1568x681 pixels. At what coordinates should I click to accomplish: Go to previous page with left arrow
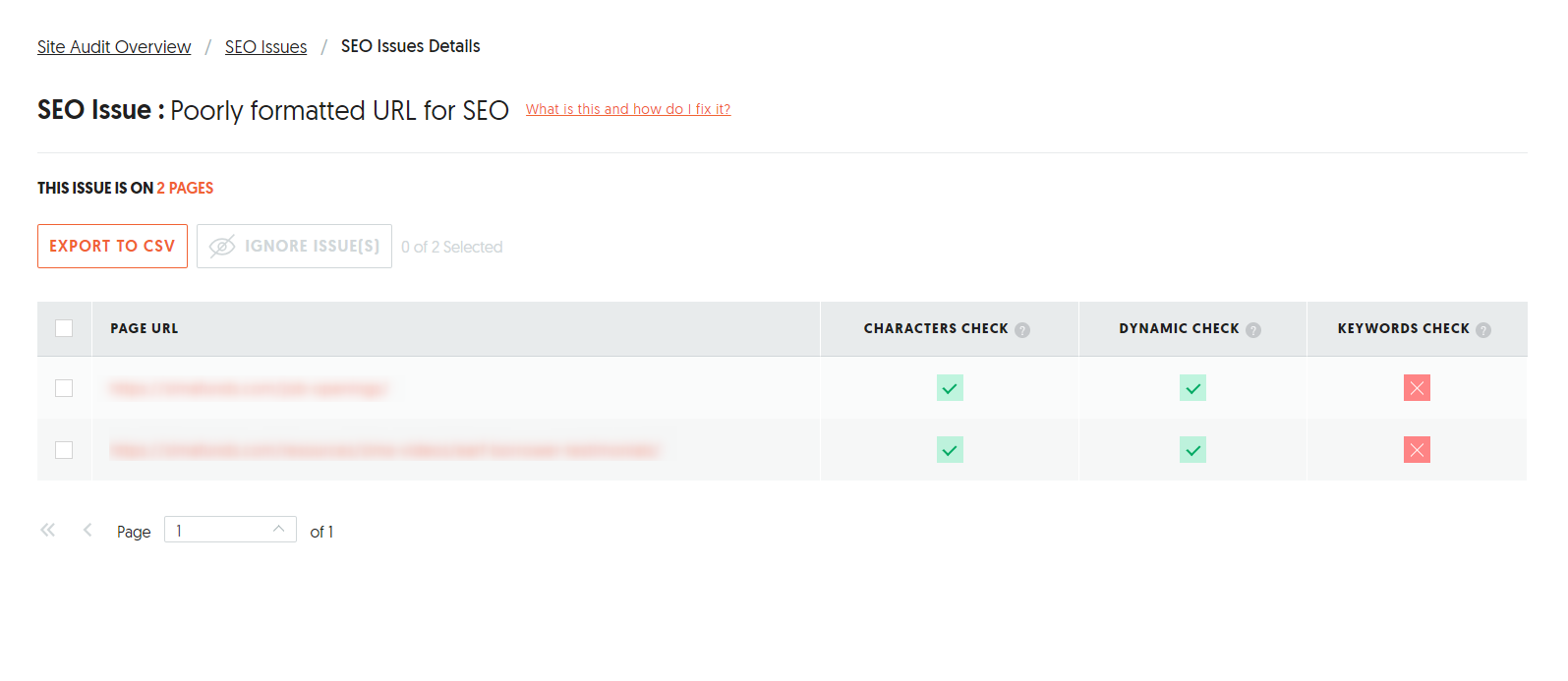coord(87,531)
